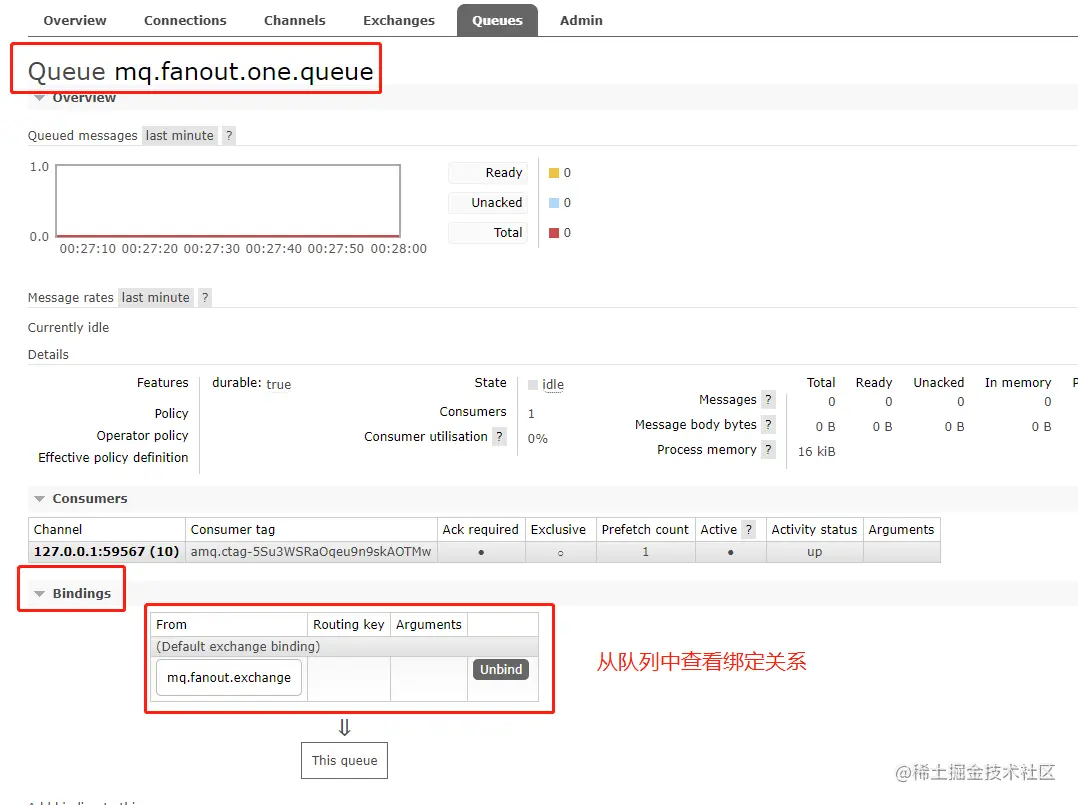
Task: Open help for Message rates timeframe
Action: pyautogui.click(x=204, y=297)
